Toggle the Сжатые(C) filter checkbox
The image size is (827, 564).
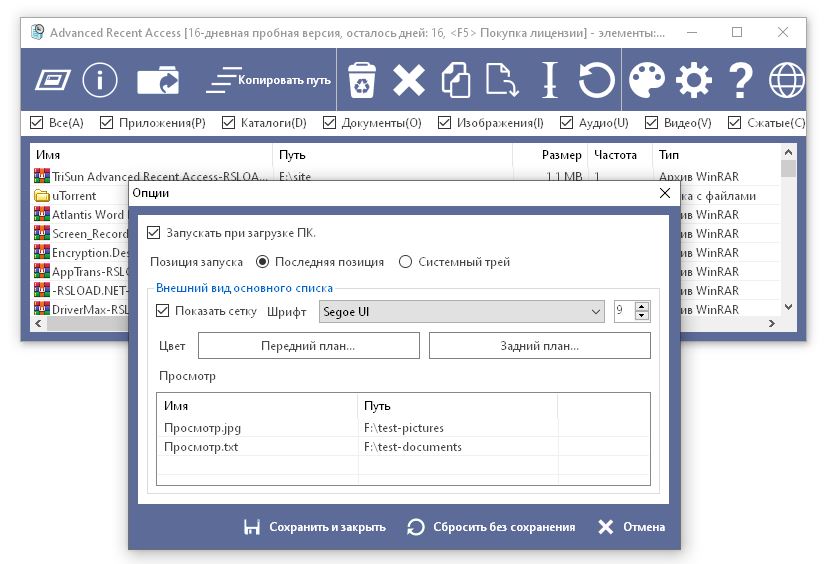734,123
